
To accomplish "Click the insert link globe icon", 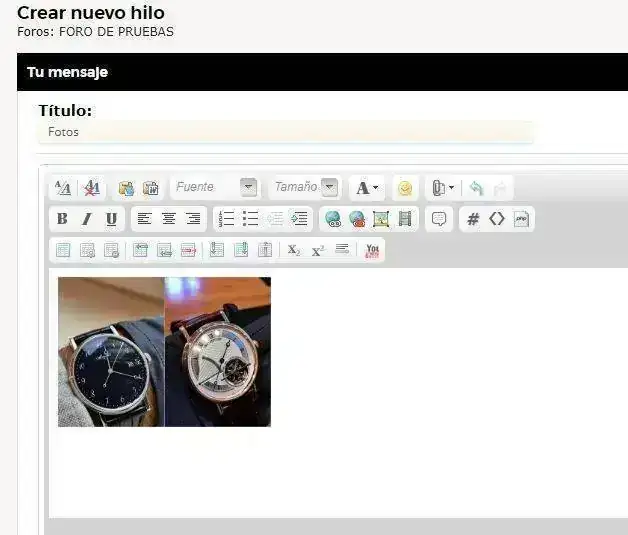I will click(333, 219).
